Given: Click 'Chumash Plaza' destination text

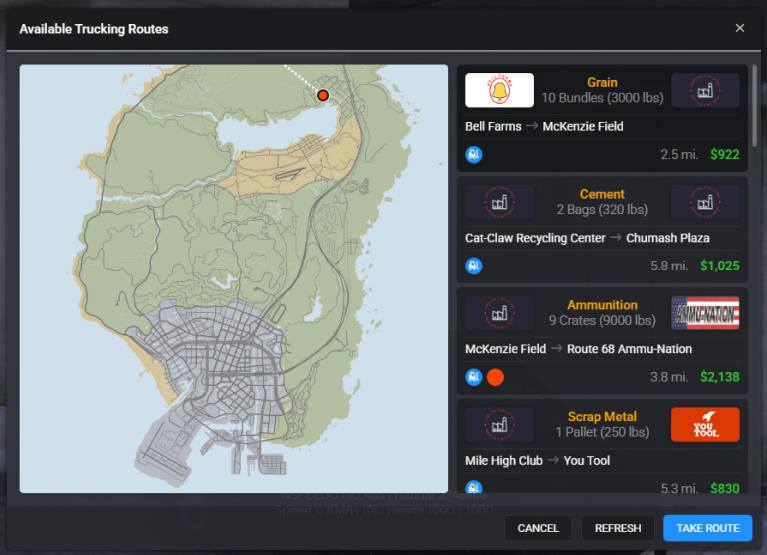Looking at the screenshot, I should click(668, 238).
